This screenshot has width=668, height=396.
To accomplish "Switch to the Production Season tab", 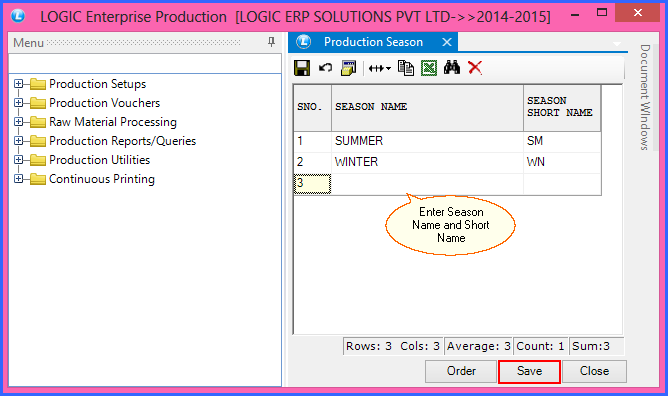I will (373, 42).
